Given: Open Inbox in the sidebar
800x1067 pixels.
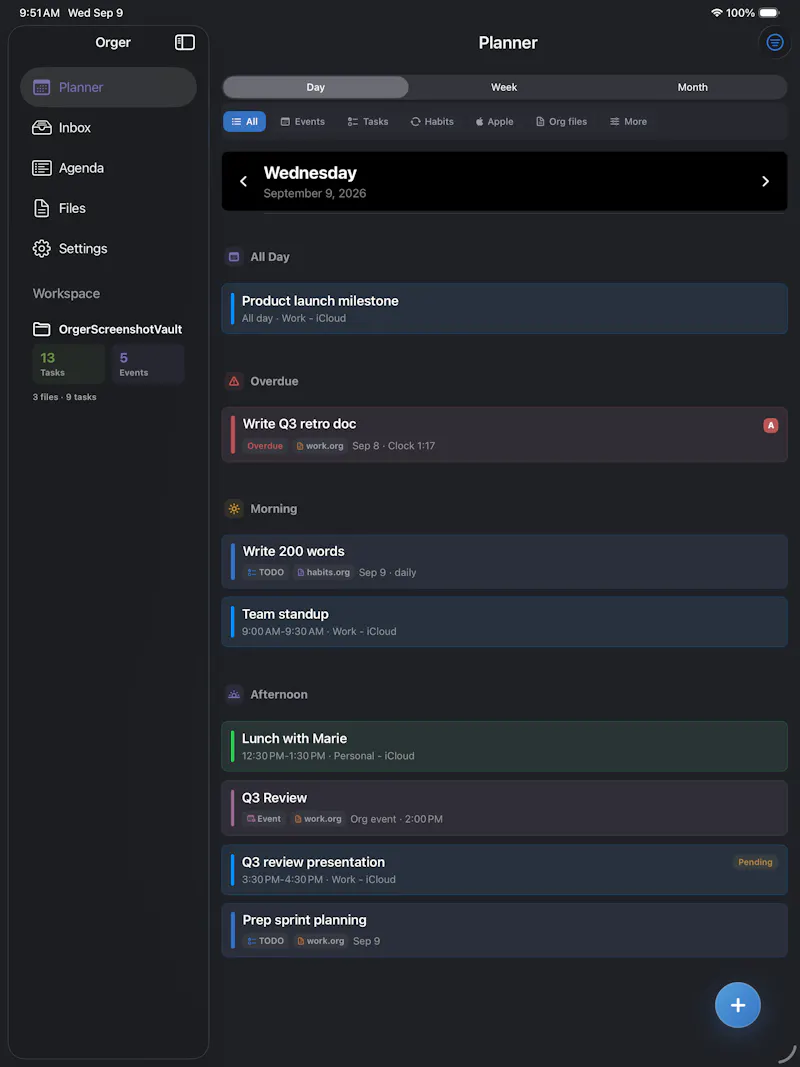Looking at the screenshot, I should pyautogui.click(x=108, y=127).
